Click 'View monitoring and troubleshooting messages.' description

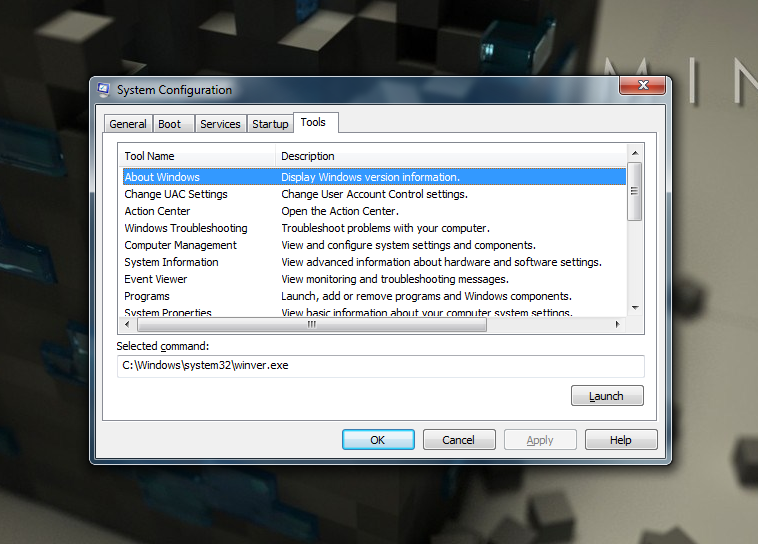pos(394,279)
